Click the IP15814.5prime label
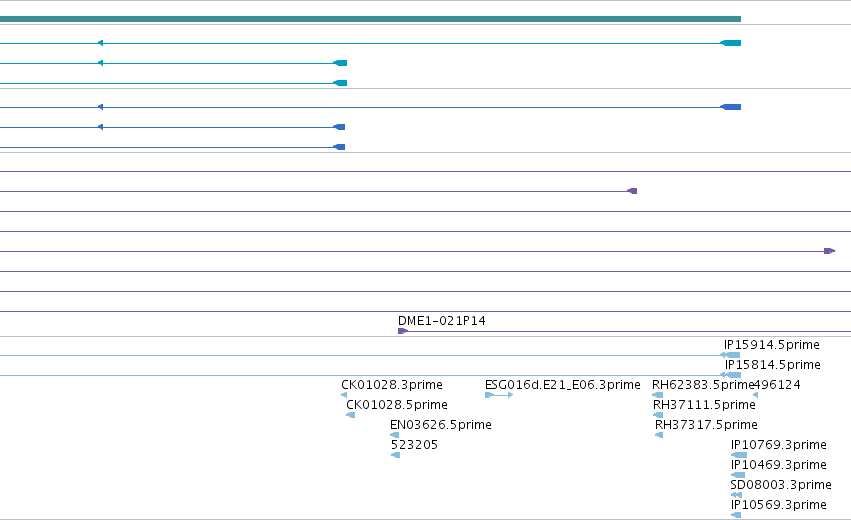This screenshot has height=520, width=851. [x=772, y=365]
